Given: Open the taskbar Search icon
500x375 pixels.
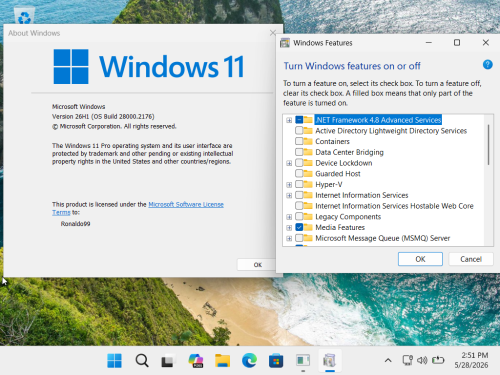Looking at the screenshot, I should [142, 361].
